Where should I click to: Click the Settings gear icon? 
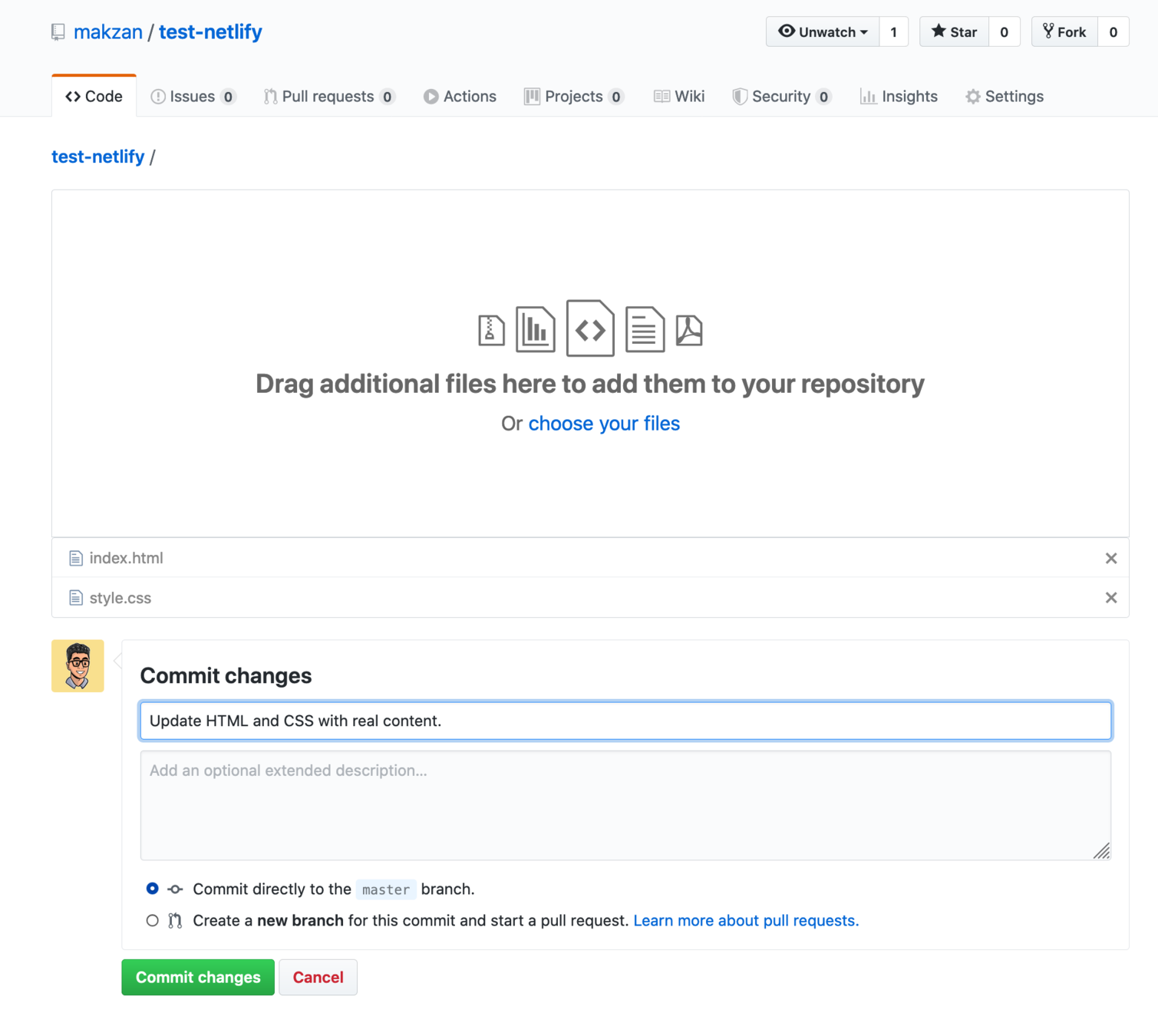tap(973, 97)
